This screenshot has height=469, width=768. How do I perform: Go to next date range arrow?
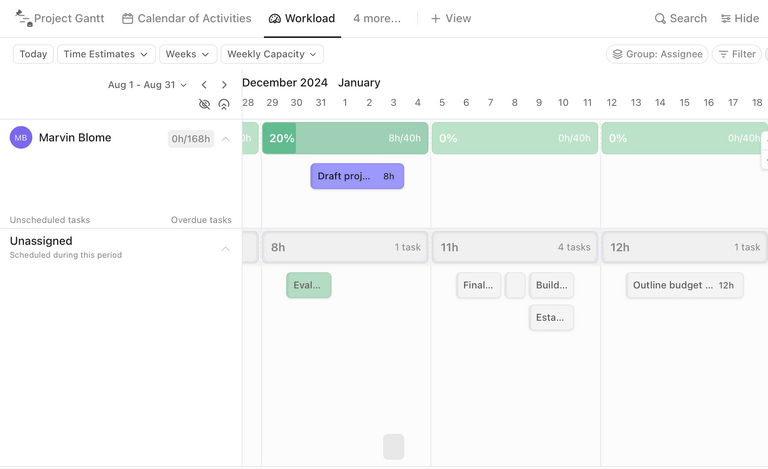(224, 85)
